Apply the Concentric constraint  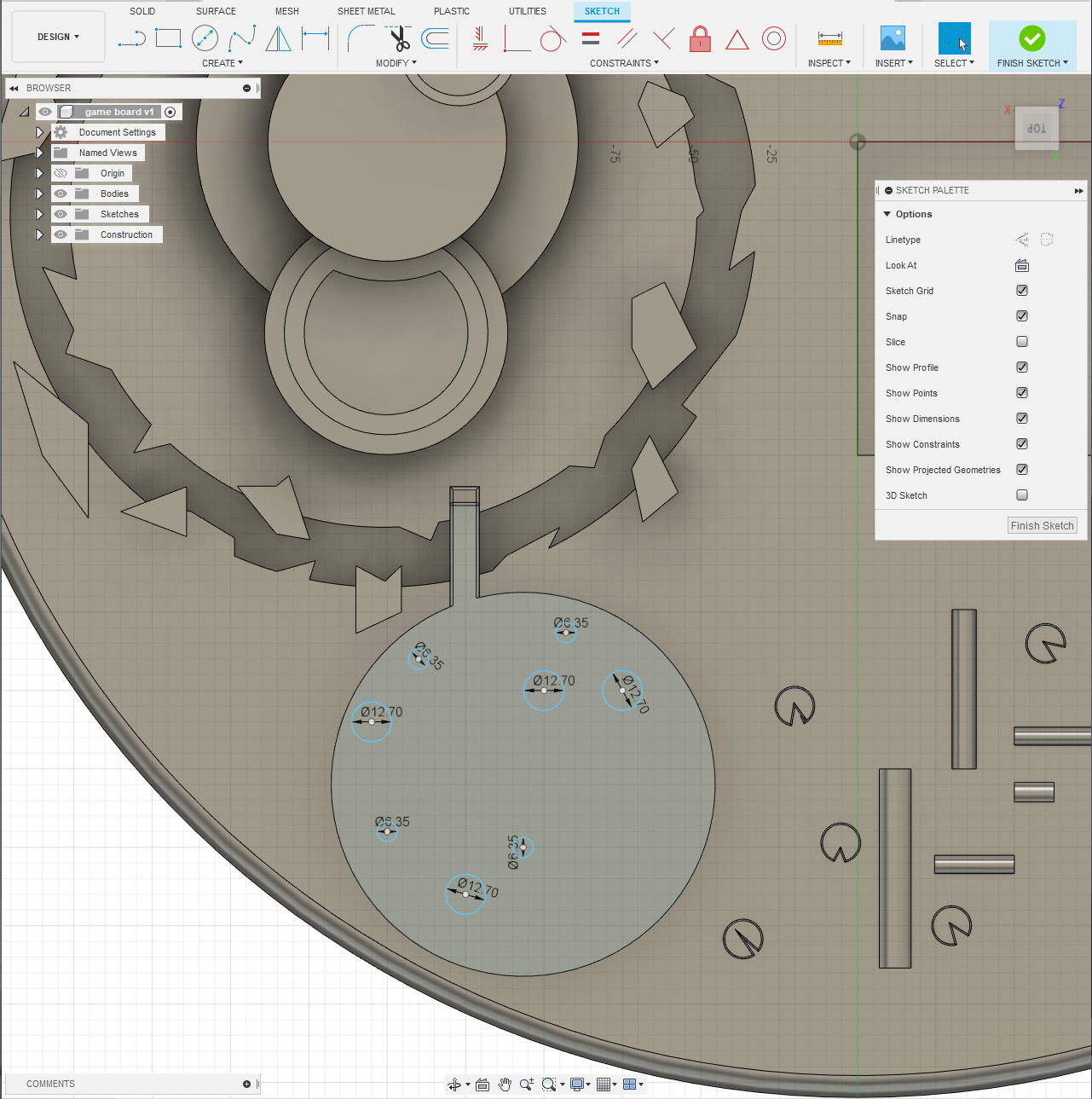coord(774,38)
